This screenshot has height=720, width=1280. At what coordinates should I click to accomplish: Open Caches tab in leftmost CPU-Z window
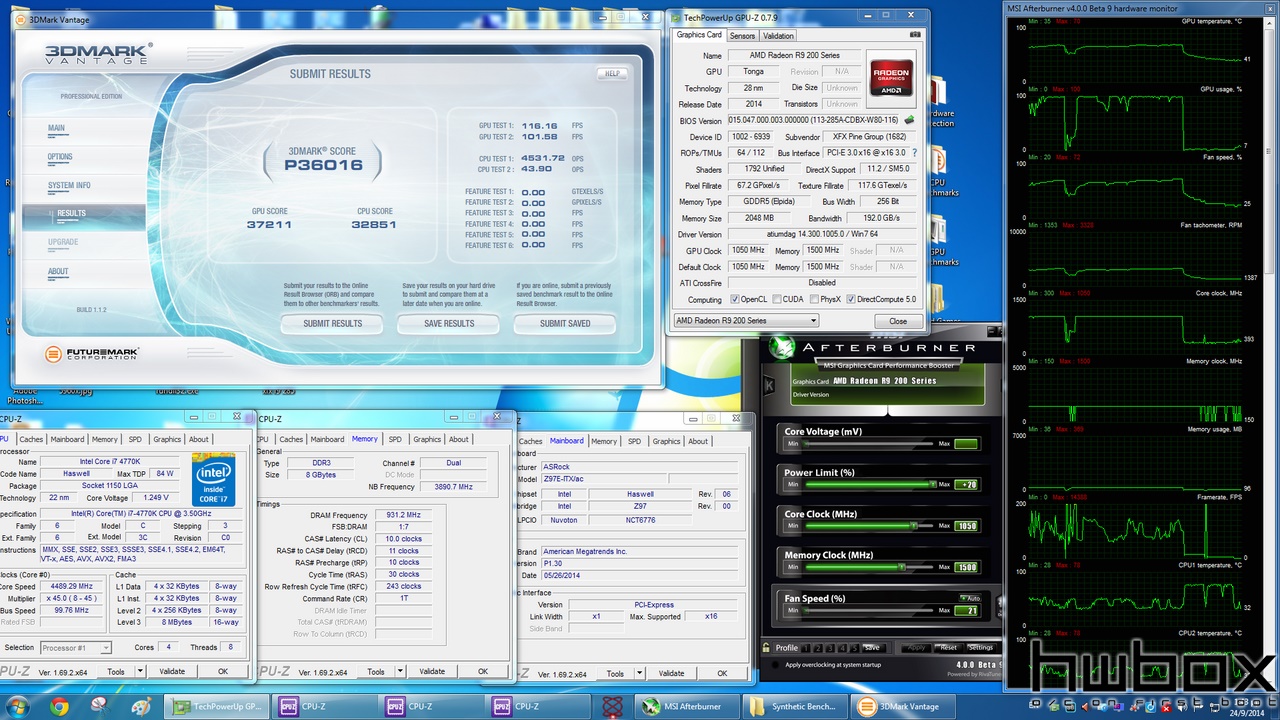pos(31,439)
